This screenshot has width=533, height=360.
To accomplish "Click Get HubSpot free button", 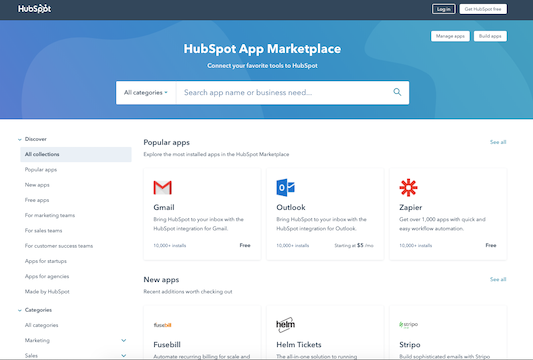I will [483, 9].
